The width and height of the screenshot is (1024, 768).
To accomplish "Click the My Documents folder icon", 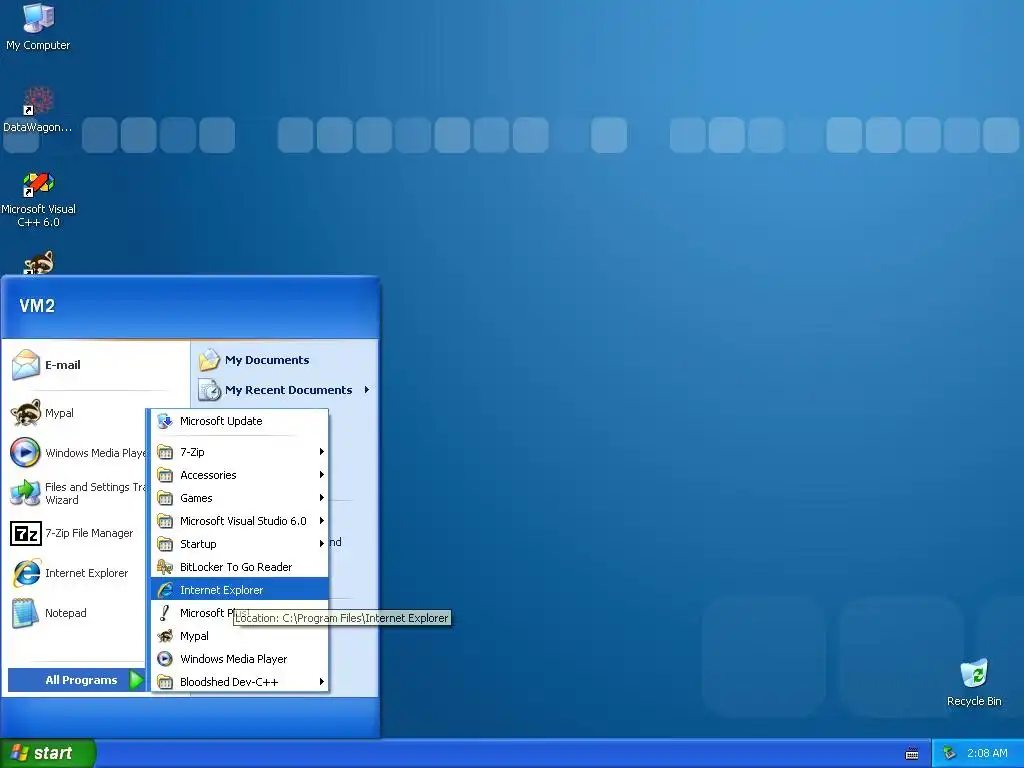I will click(x=209, y=360).
